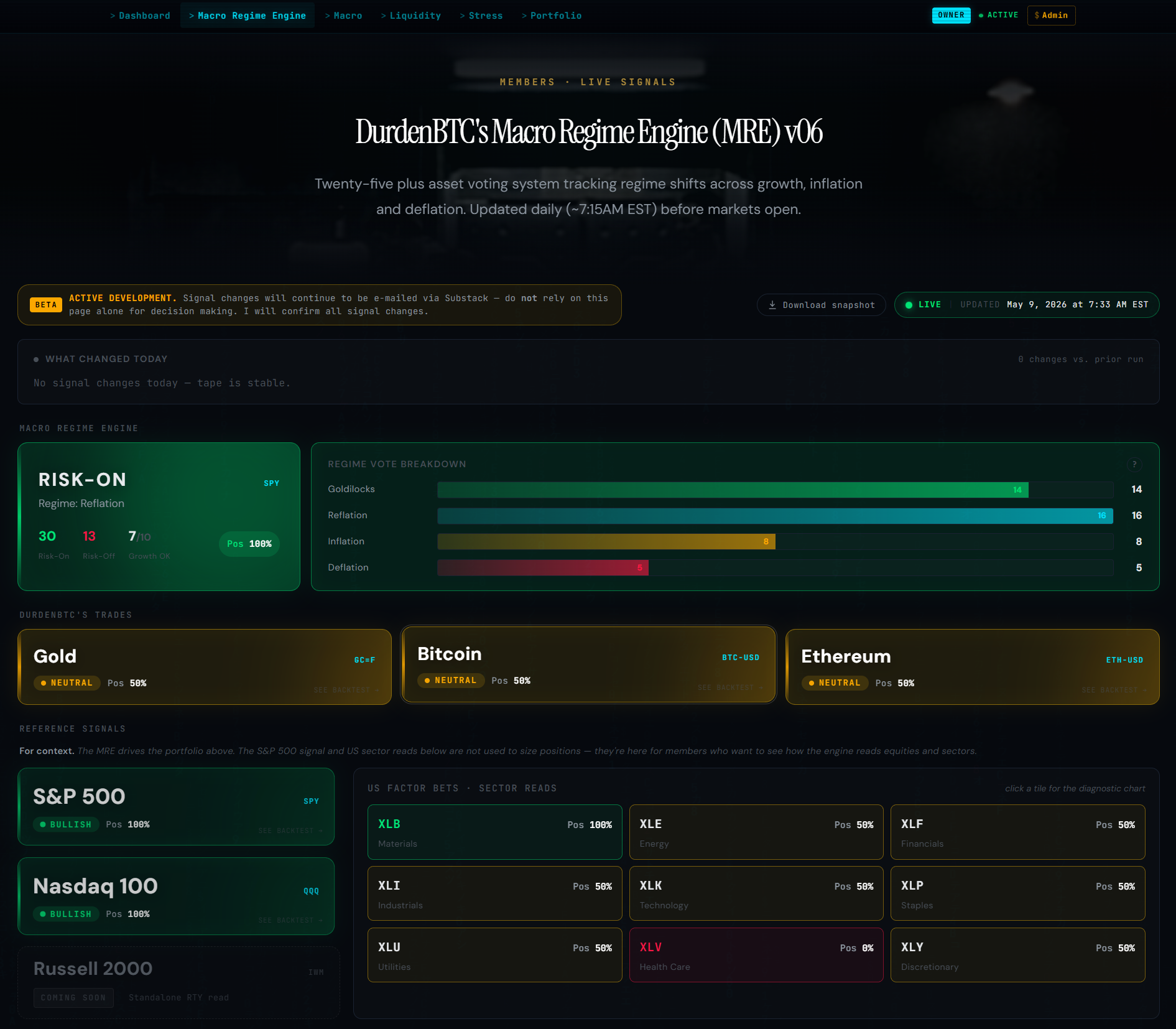
Task: Open the Portfolio nav tab
Action: [x=552, y=16]
